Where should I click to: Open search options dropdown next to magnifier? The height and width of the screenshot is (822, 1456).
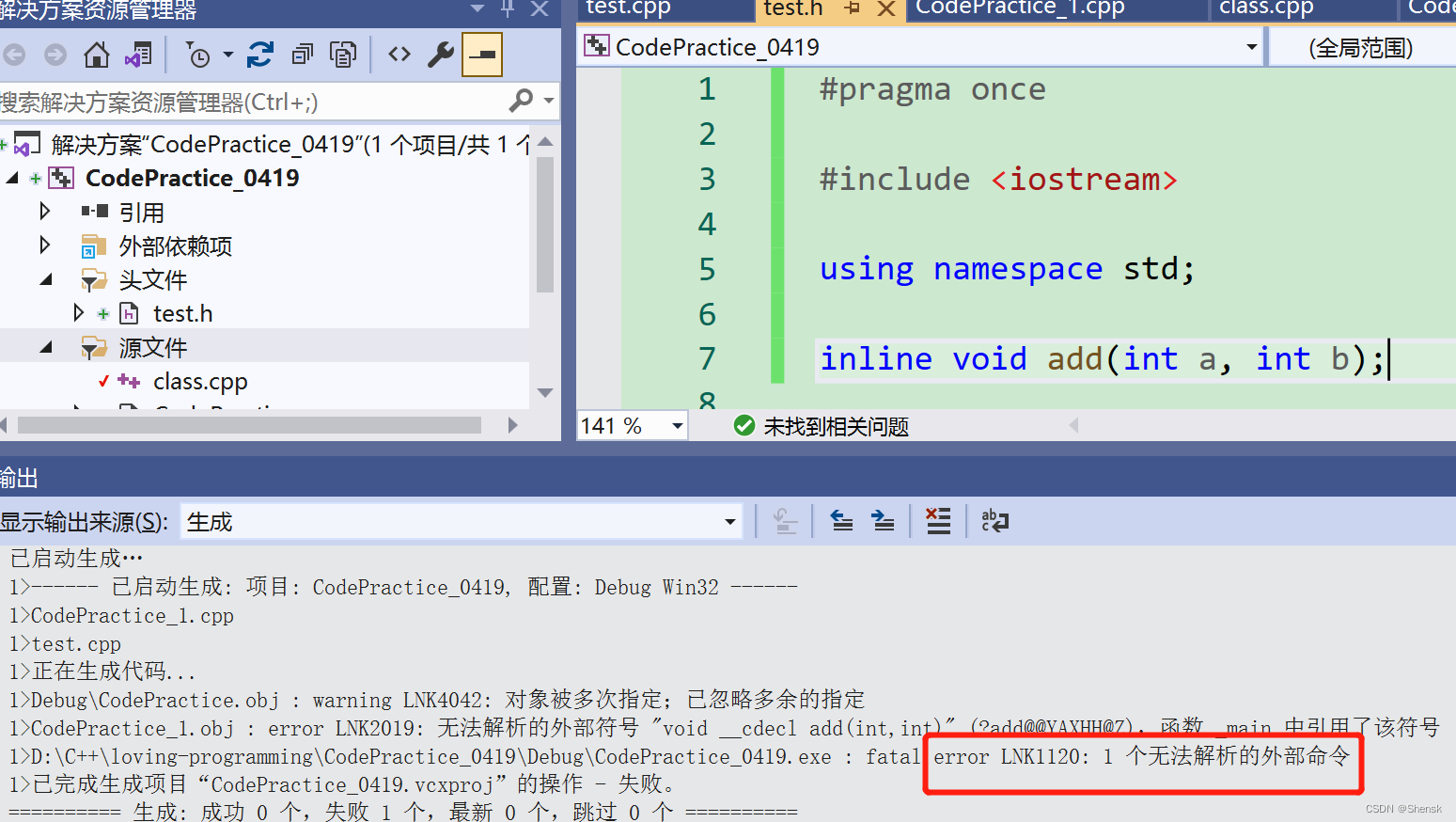[549, 100]
